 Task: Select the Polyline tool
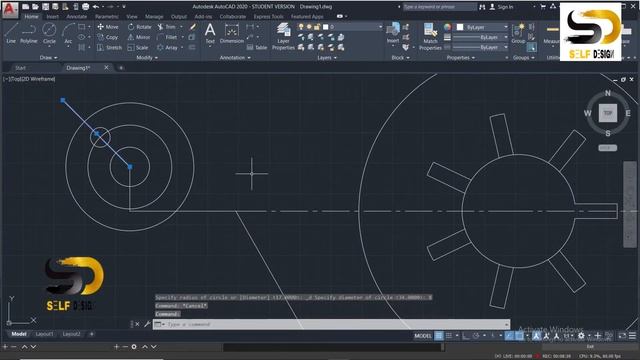point(29,32)
